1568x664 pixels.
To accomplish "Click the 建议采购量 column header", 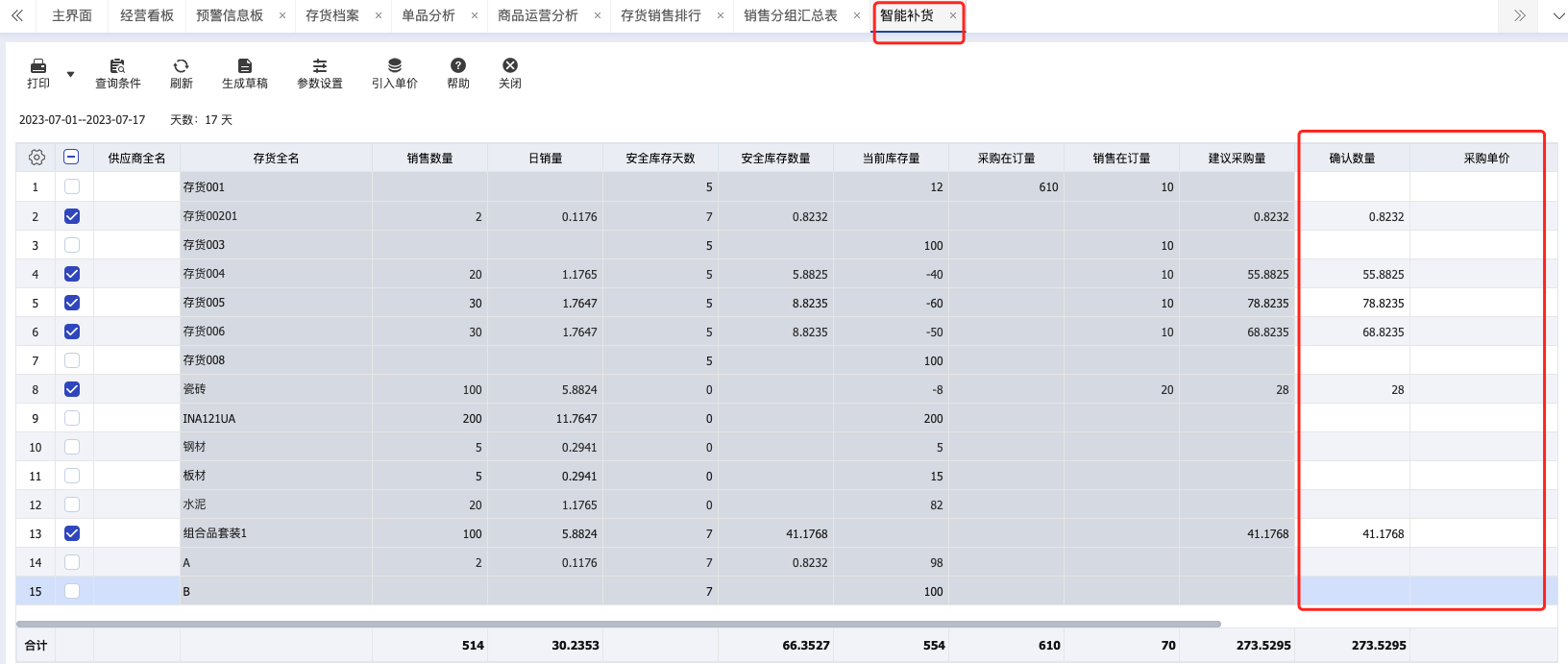I will [1237, 159].
